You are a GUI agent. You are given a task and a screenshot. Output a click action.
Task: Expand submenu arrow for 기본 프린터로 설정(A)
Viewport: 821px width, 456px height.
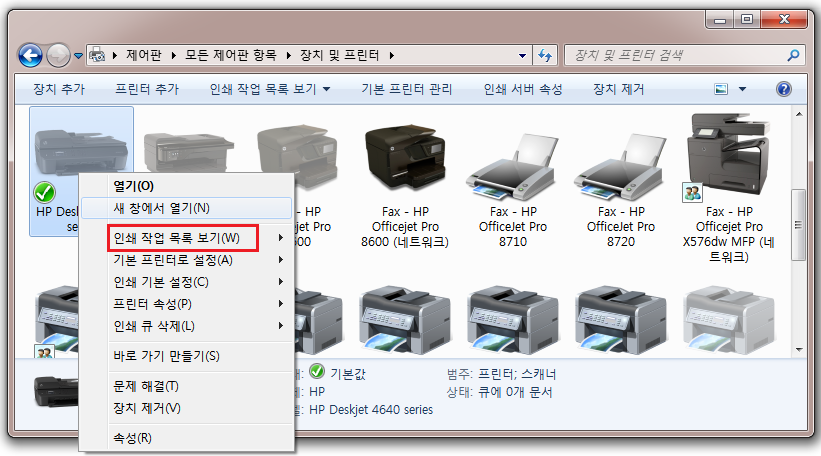281,260
